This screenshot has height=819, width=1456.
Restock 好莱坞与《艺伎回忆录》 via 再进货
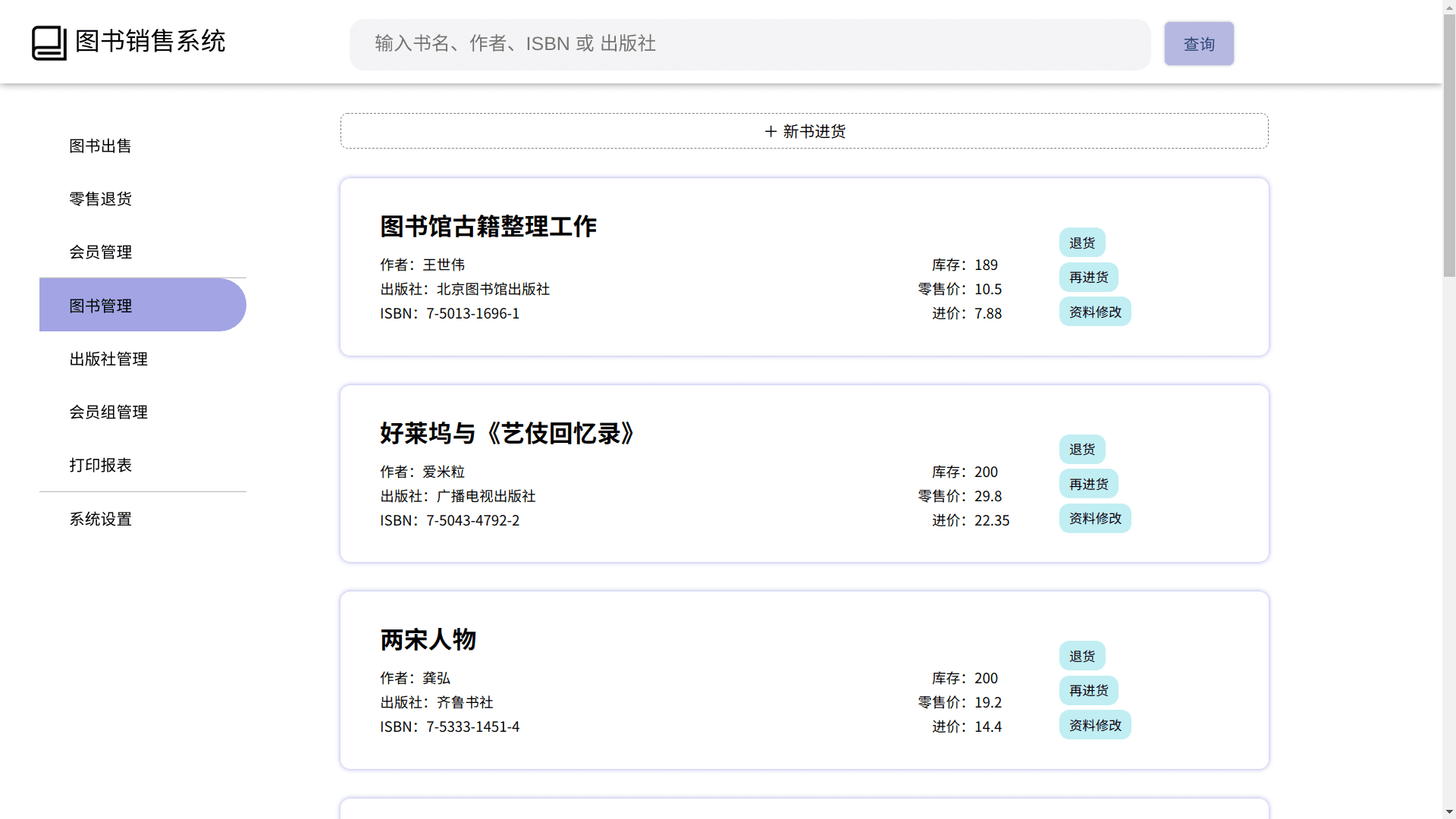pos(1088,484)
